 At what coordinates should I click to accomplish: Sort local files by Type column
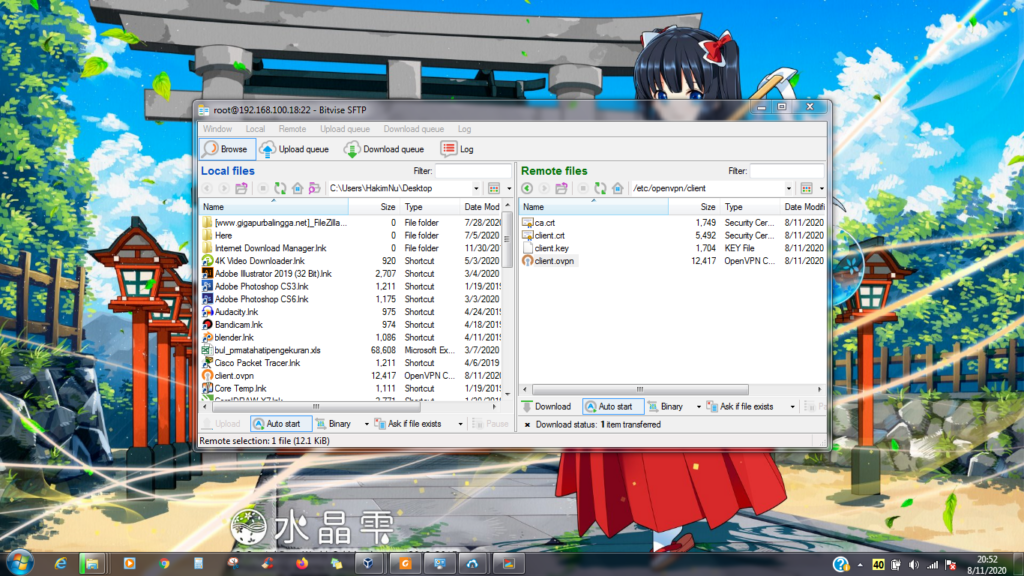tap(430, 207)
